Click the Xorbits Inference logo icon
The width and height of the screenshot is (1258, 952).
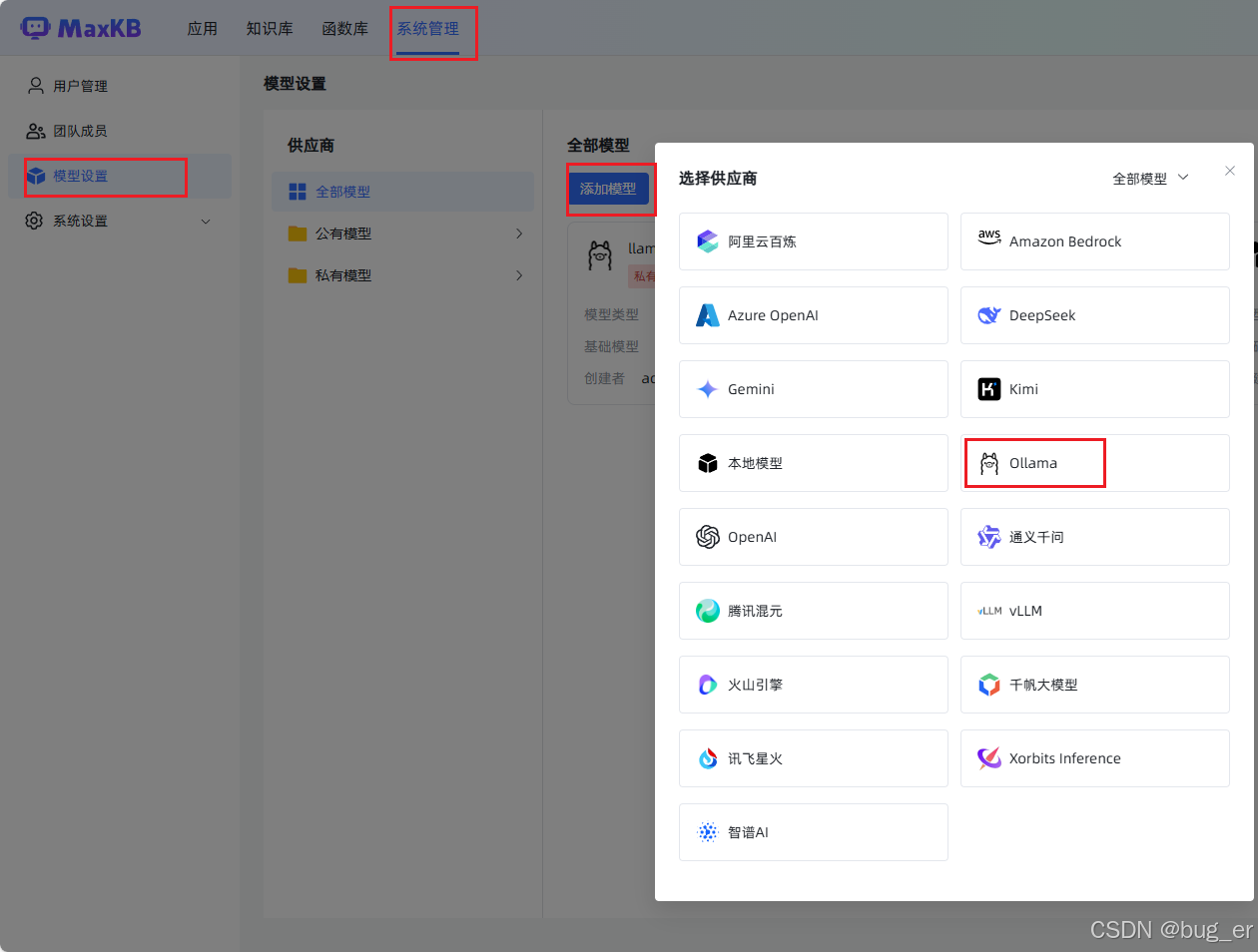989,758
